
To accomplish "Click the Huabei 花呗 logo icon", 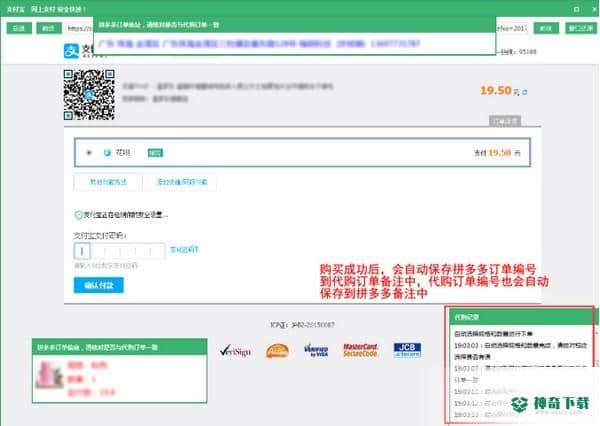I will (x=108, y=153).
